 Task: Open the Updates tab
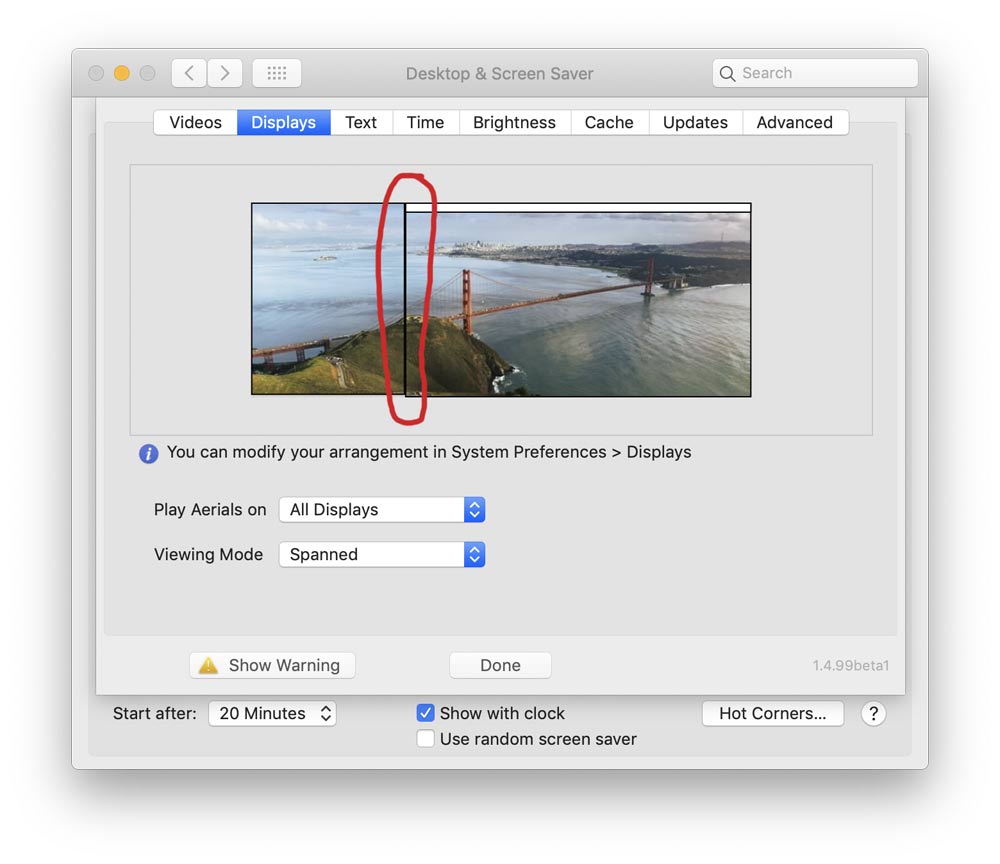(695, 122)
